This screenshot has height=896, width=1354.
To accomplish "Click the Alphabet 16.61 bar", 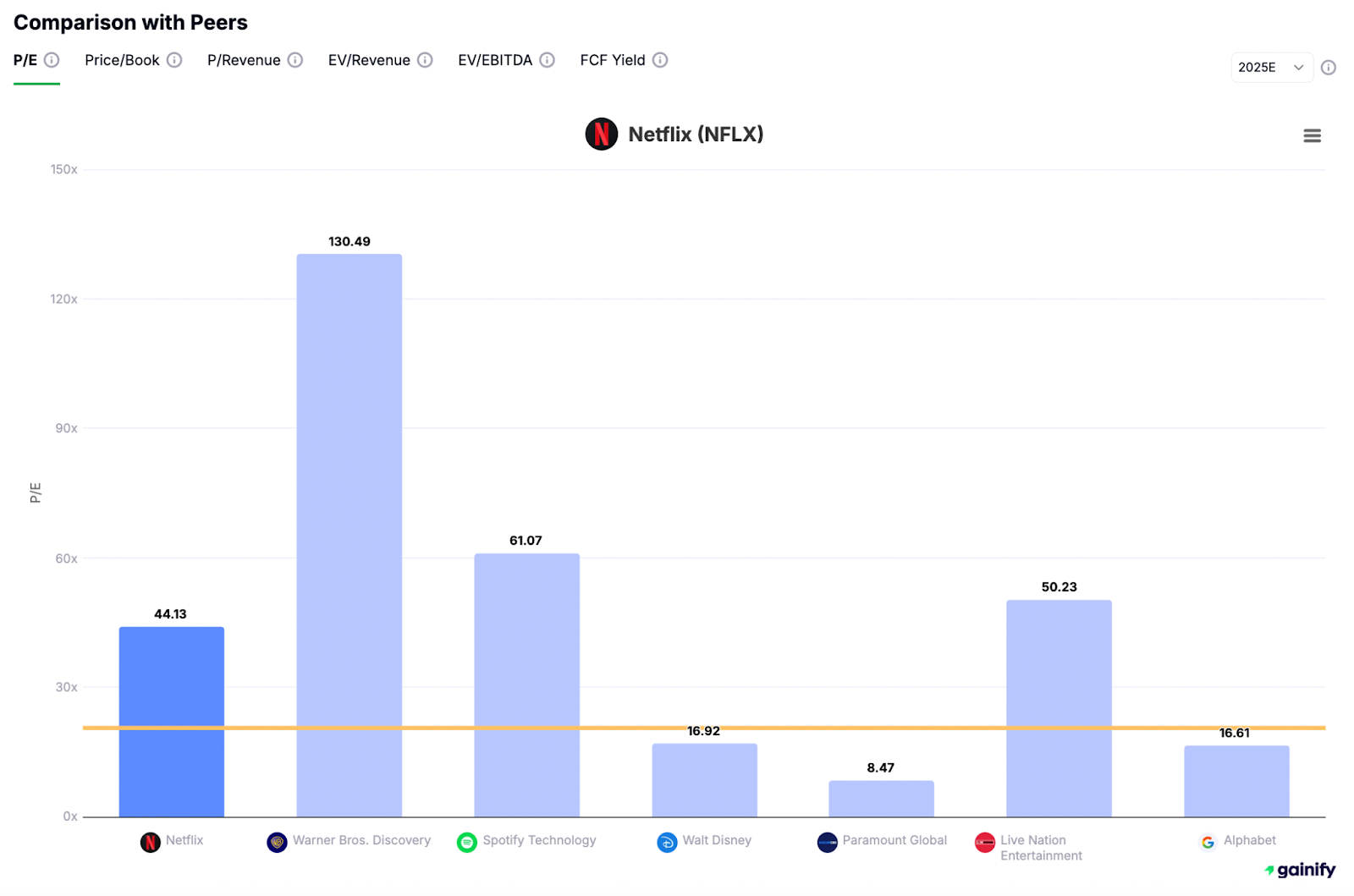I will (x=1236, y=781).
